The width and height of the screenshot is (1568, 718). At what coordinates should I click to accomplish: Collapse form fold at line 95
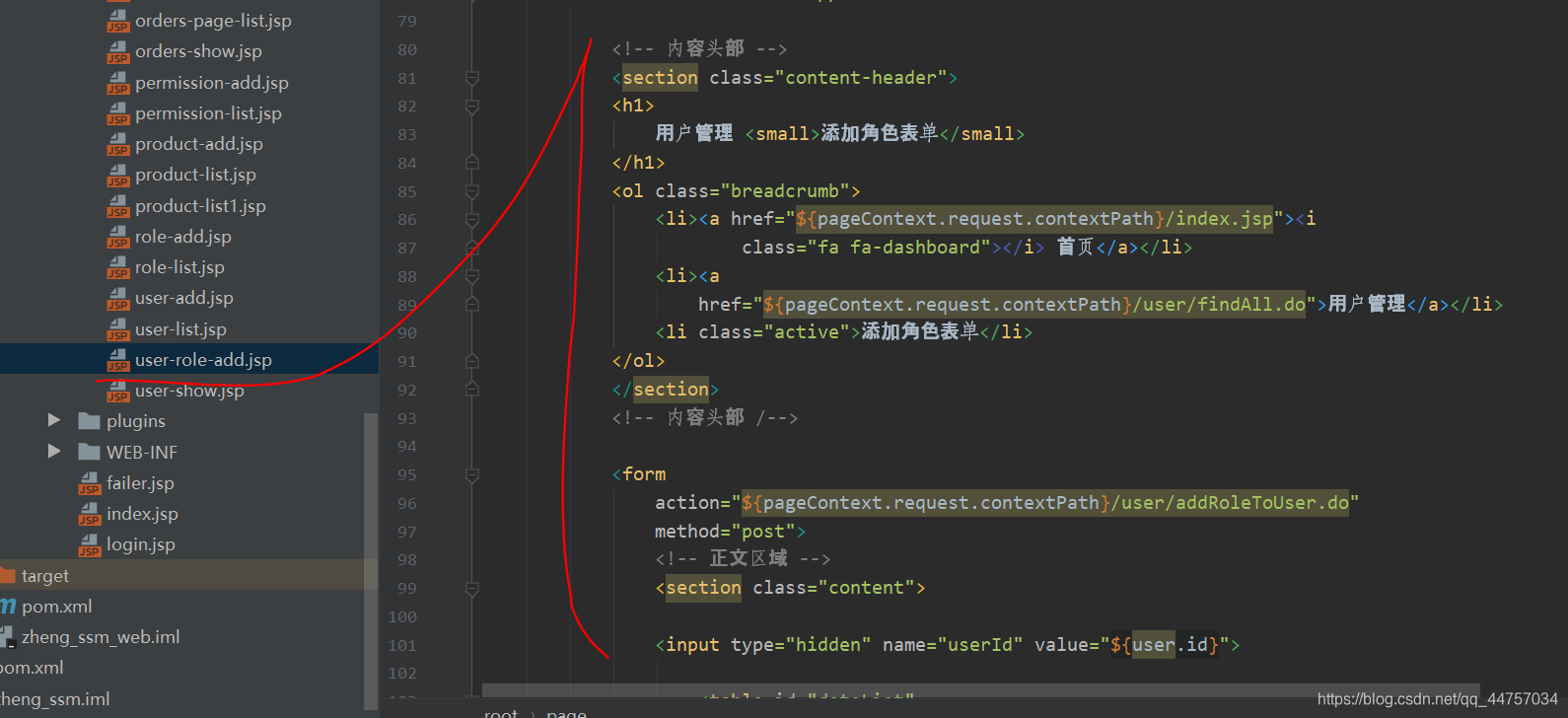pos(472,475)
